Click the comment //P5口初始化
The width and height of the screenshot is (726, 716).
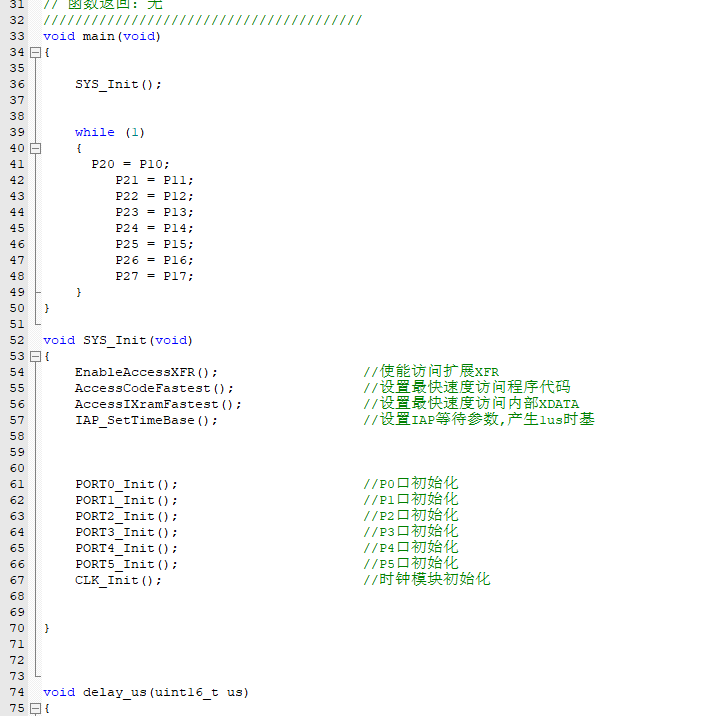(411, 564)
